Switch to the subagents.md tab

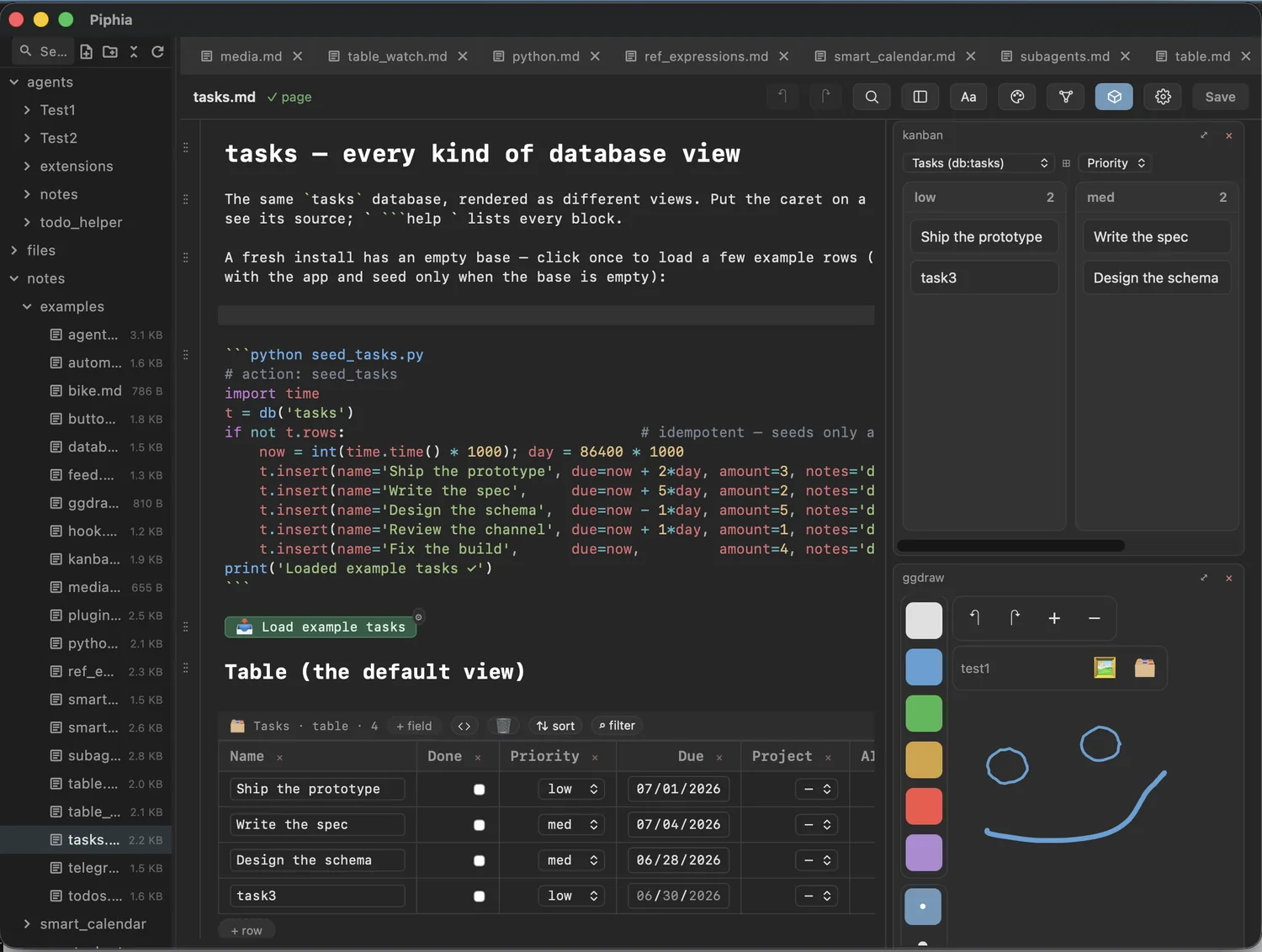coord(1064,56)
